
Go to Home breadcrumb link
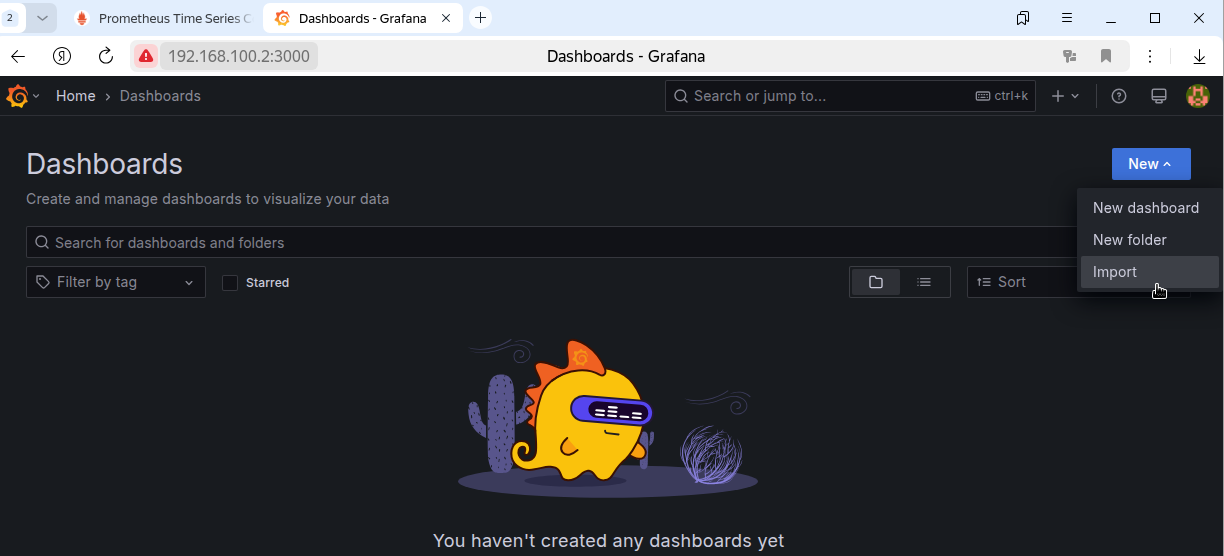pyautogui.click(x=76, y=96)
